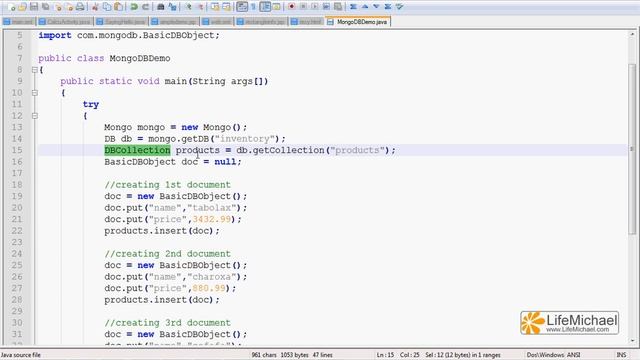Image resolution: width=640 pixels, height=360 pixels.
Task: Click 'Ln : 15' in status bar
Action: click(x=385, y=355)
